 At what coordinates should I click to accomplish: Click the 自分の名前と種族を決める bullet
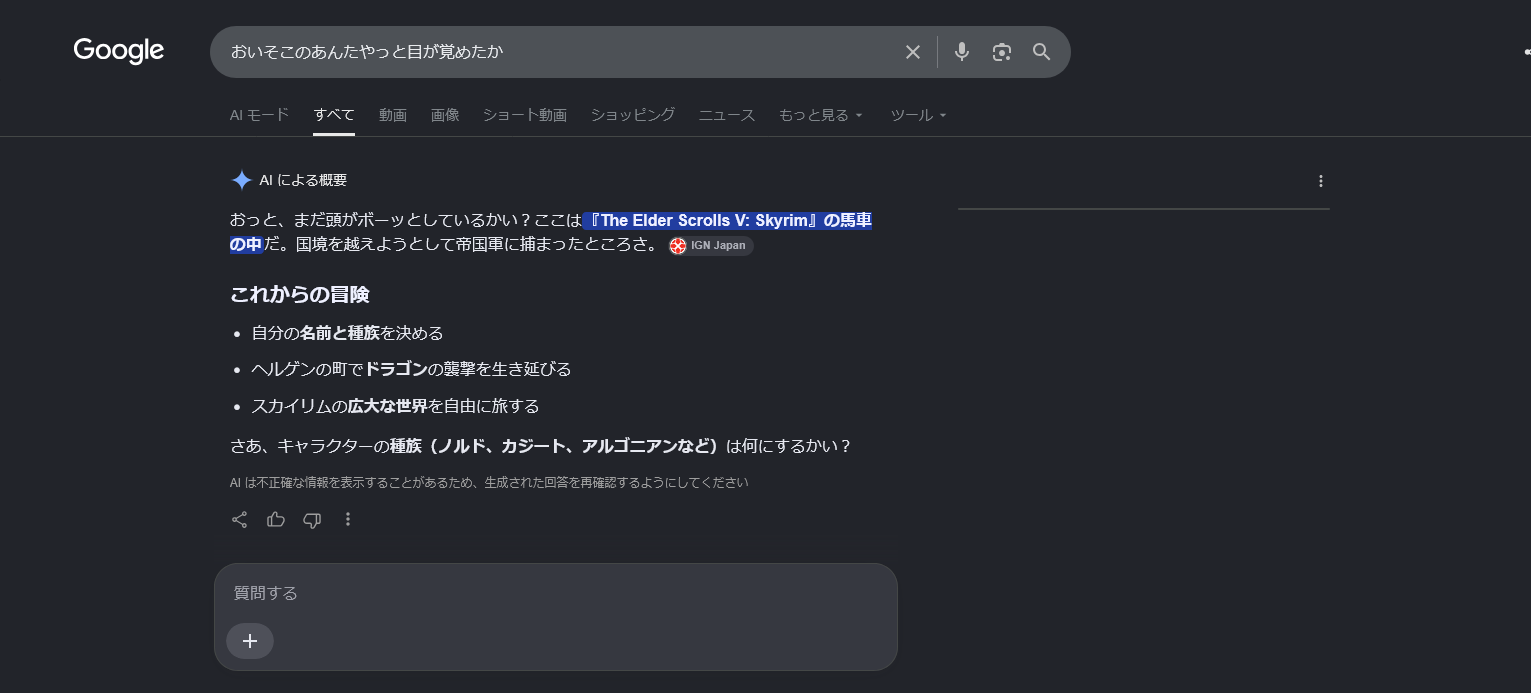[348, 333]
